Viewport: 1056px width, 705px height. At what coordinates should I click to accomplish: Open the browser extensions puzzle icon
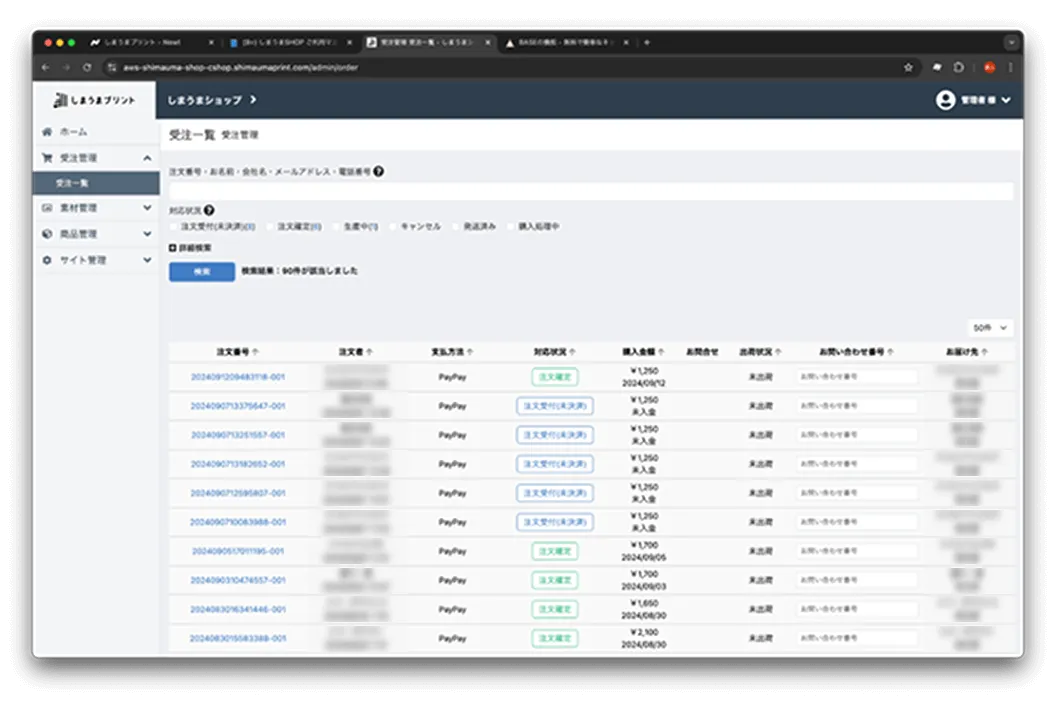coord(959,68)
